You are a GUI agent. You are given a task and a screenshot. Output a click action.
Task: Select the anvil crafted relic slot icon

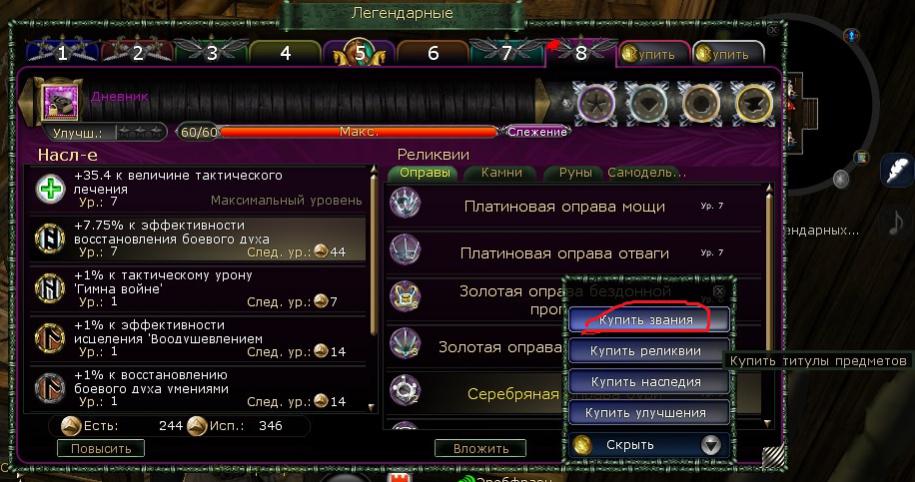coord(753,103)
